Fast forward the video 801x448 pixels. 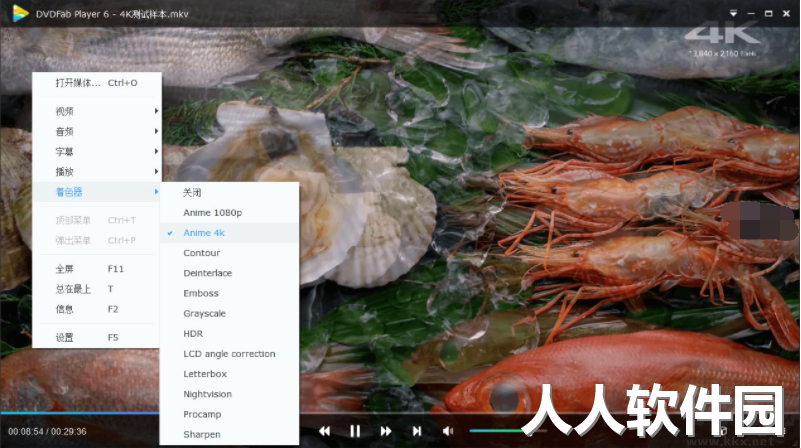(x=386, y=431)
